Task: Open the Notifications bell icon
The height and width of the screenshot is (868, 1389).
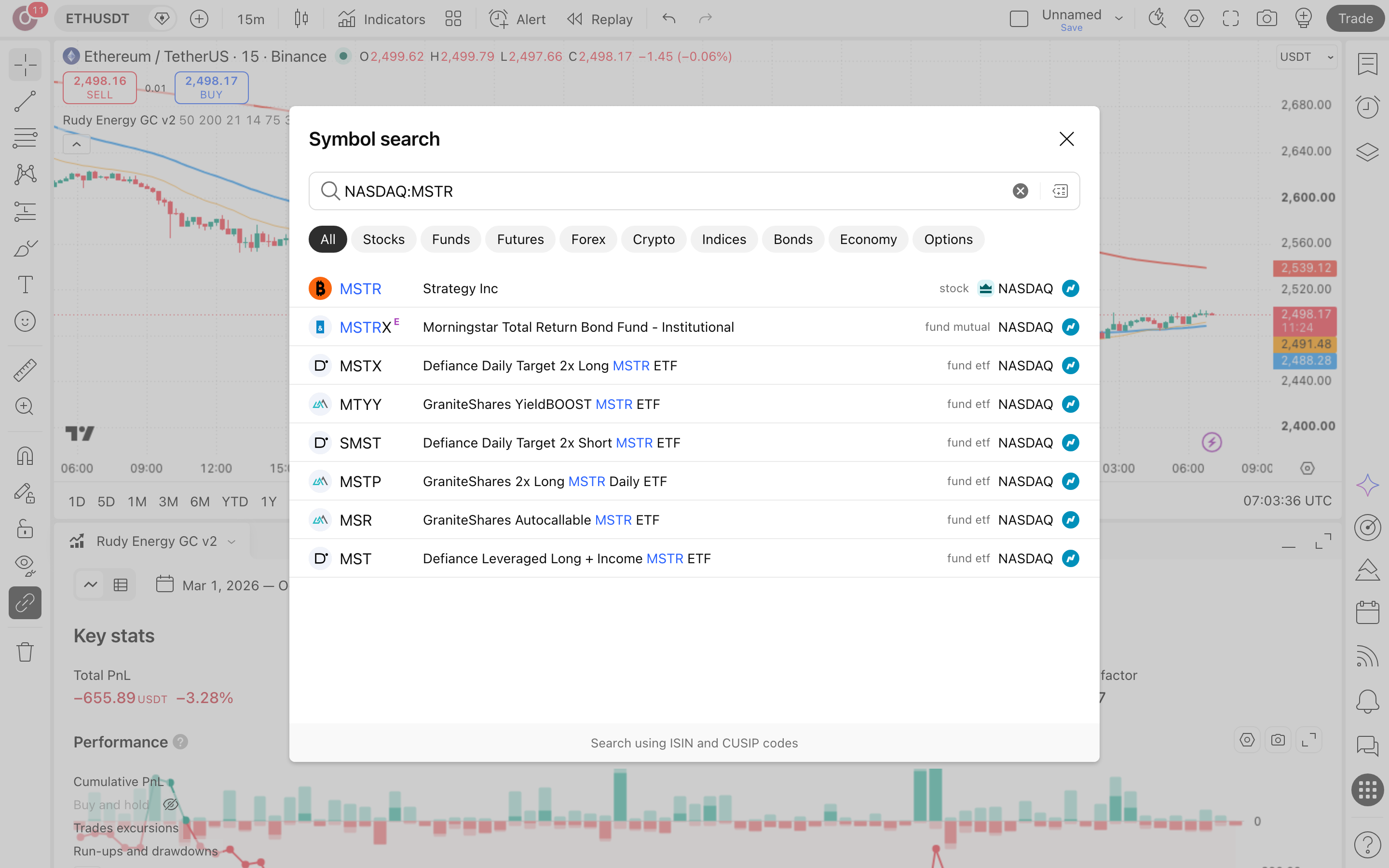Action: (x=1367, y=702)
